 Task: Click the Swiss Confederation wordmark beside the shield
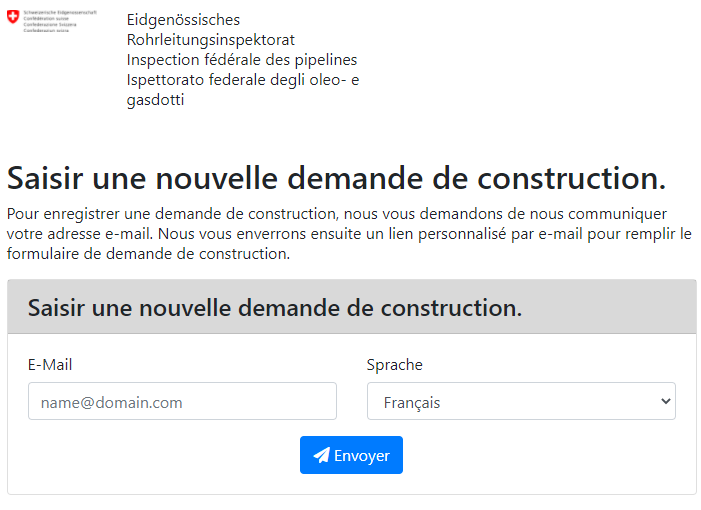60,21
